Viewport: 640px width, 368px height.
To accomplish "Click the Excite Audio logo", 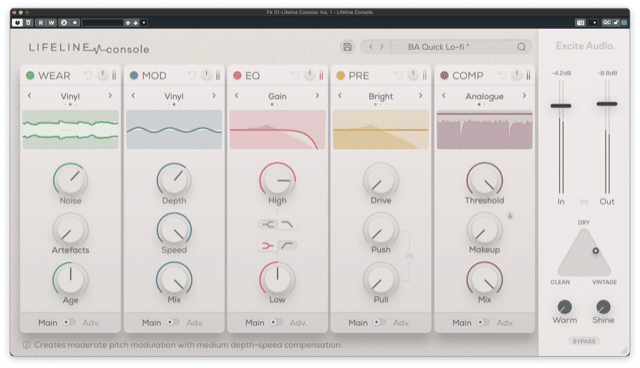I will pos(585,46).
